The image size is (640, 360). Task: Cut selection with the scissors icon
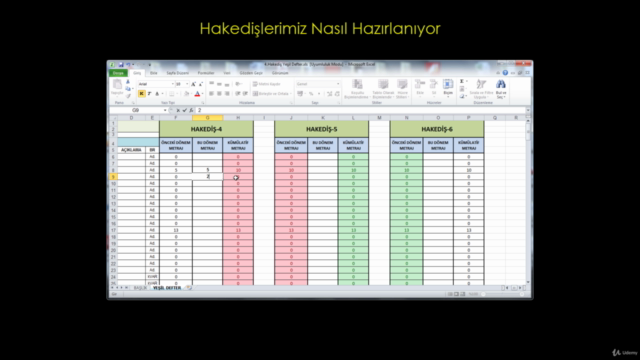point(128,82)
